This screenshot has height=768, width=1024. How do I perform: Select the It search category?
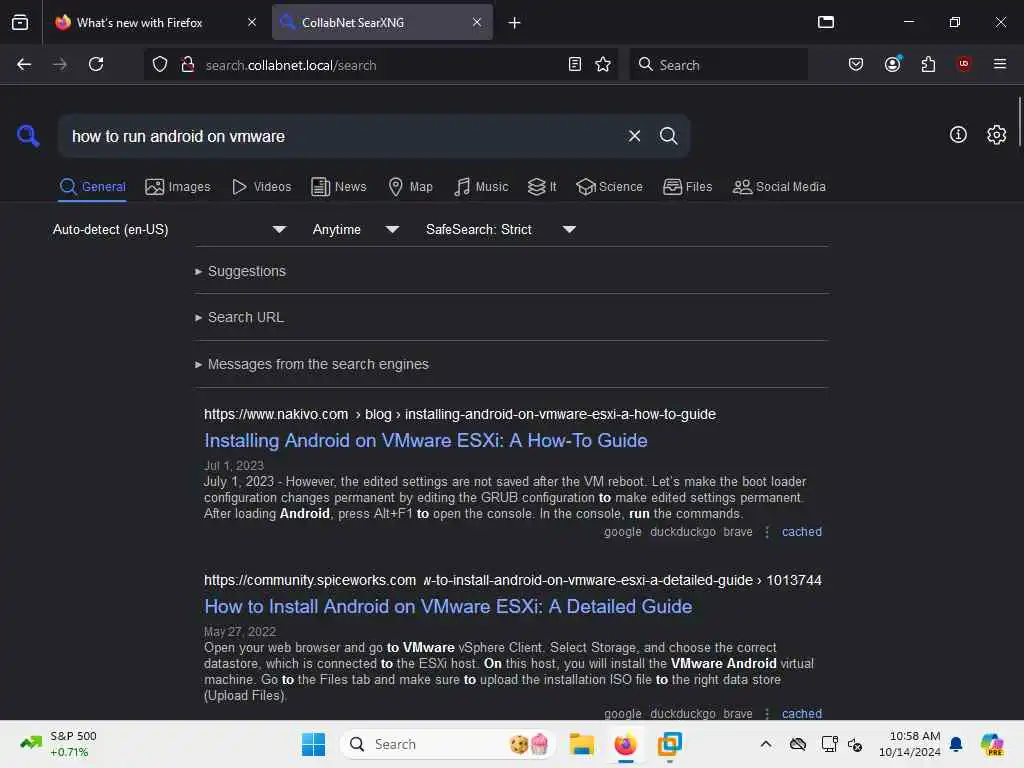pos(542,187)
